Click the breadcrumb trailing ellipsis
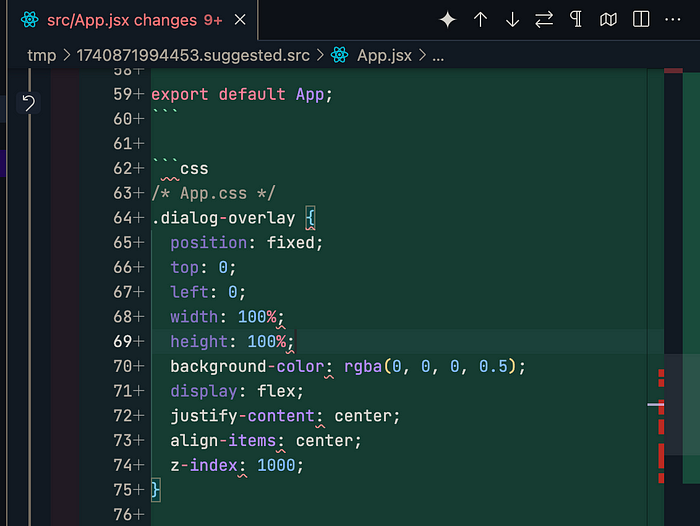Image resolution: width=700 pixels, height=526 pixels. click(x=438, y=57)
